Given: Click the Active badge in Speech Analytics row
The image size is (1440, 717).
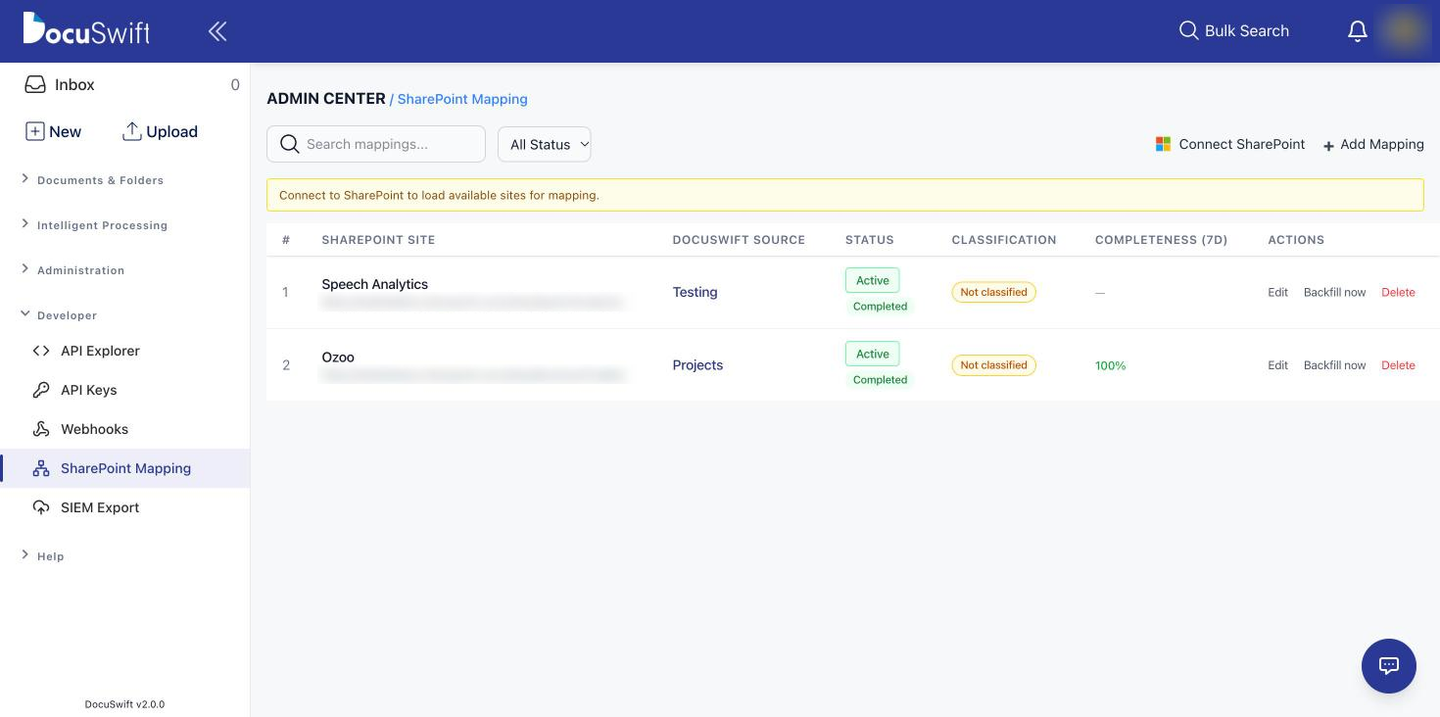Looking at the screenshot, I should point(872,280).
